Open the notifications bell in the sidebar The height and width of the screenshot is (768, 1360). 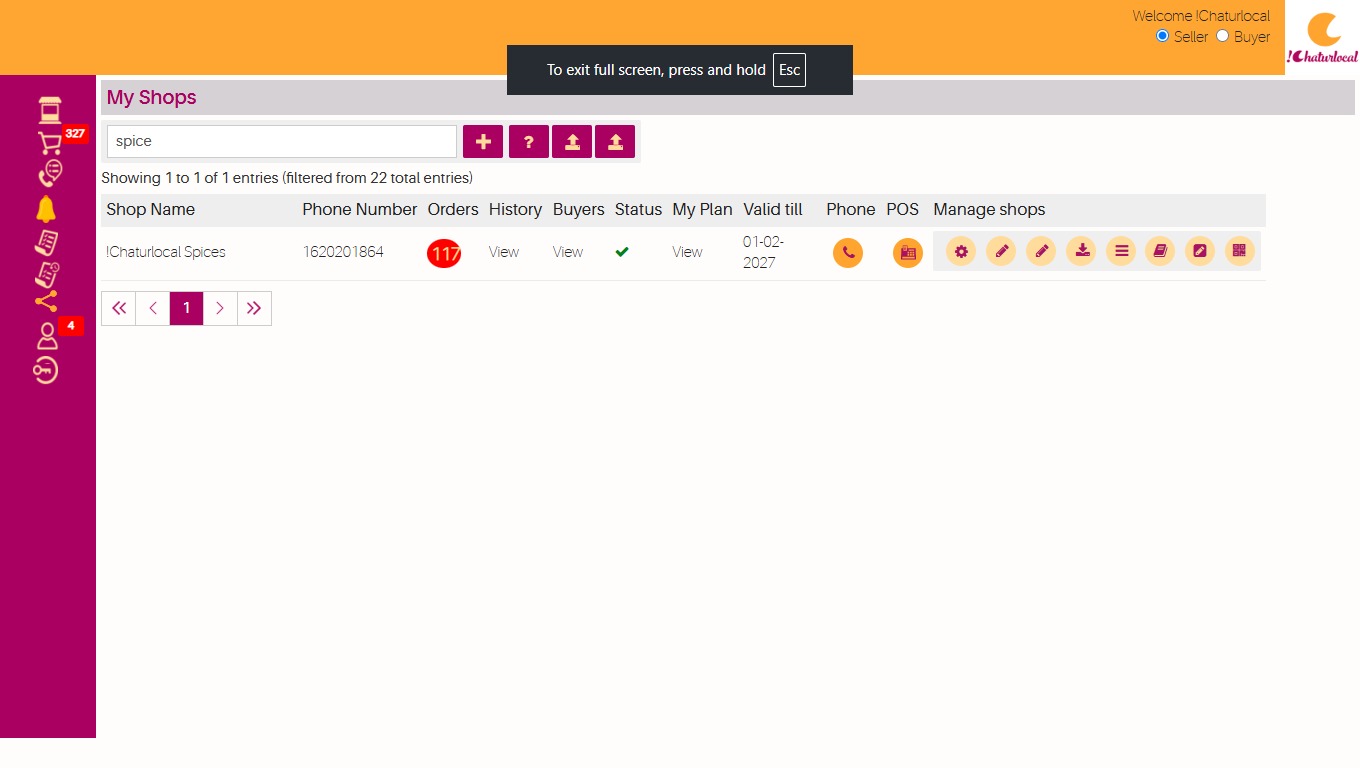pos(46,208)
